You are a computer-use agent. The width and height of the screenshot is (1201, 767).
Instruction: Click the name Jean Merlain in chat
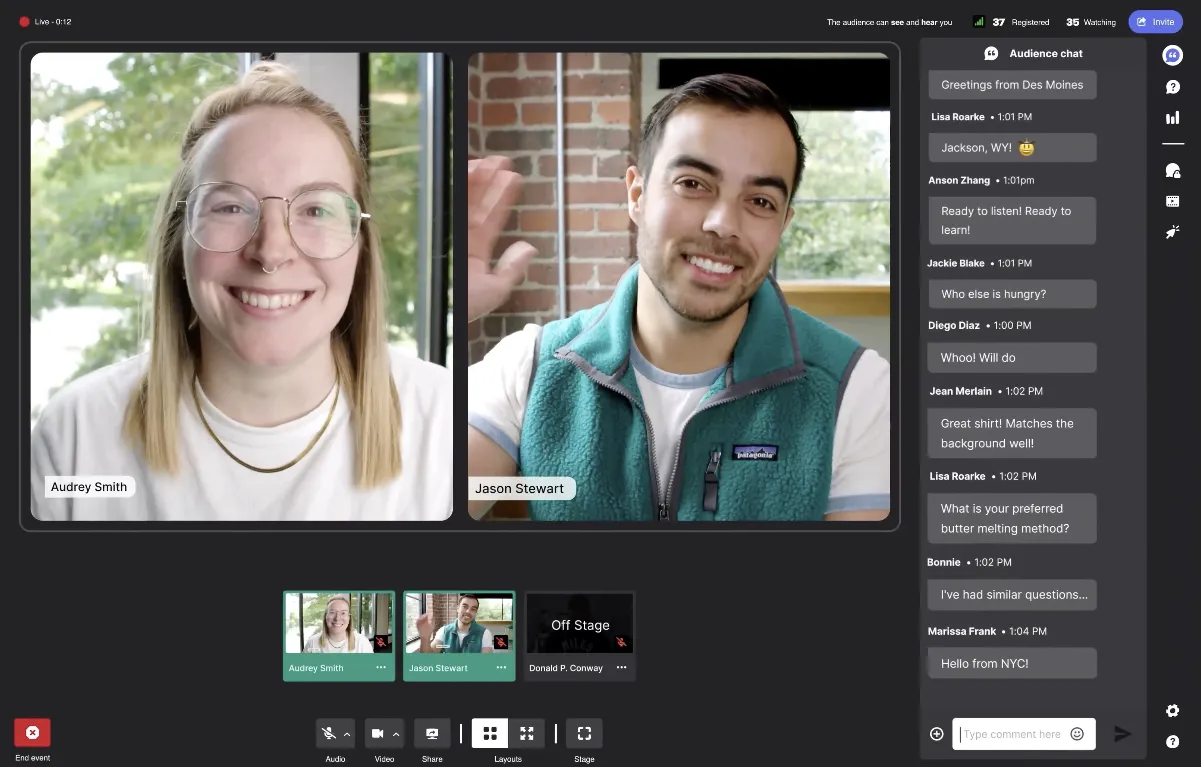point(960,391)
